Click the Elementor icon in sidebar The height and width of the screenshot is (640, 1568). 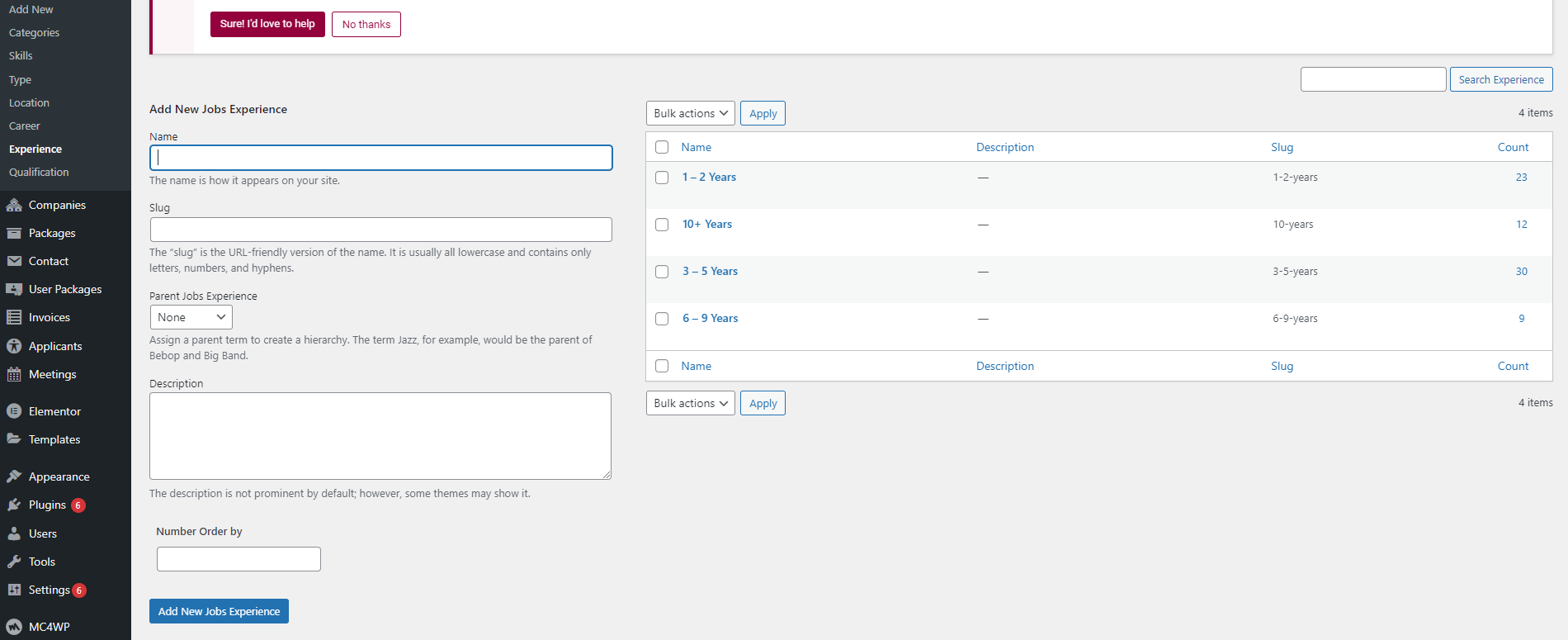click(14, 411)
